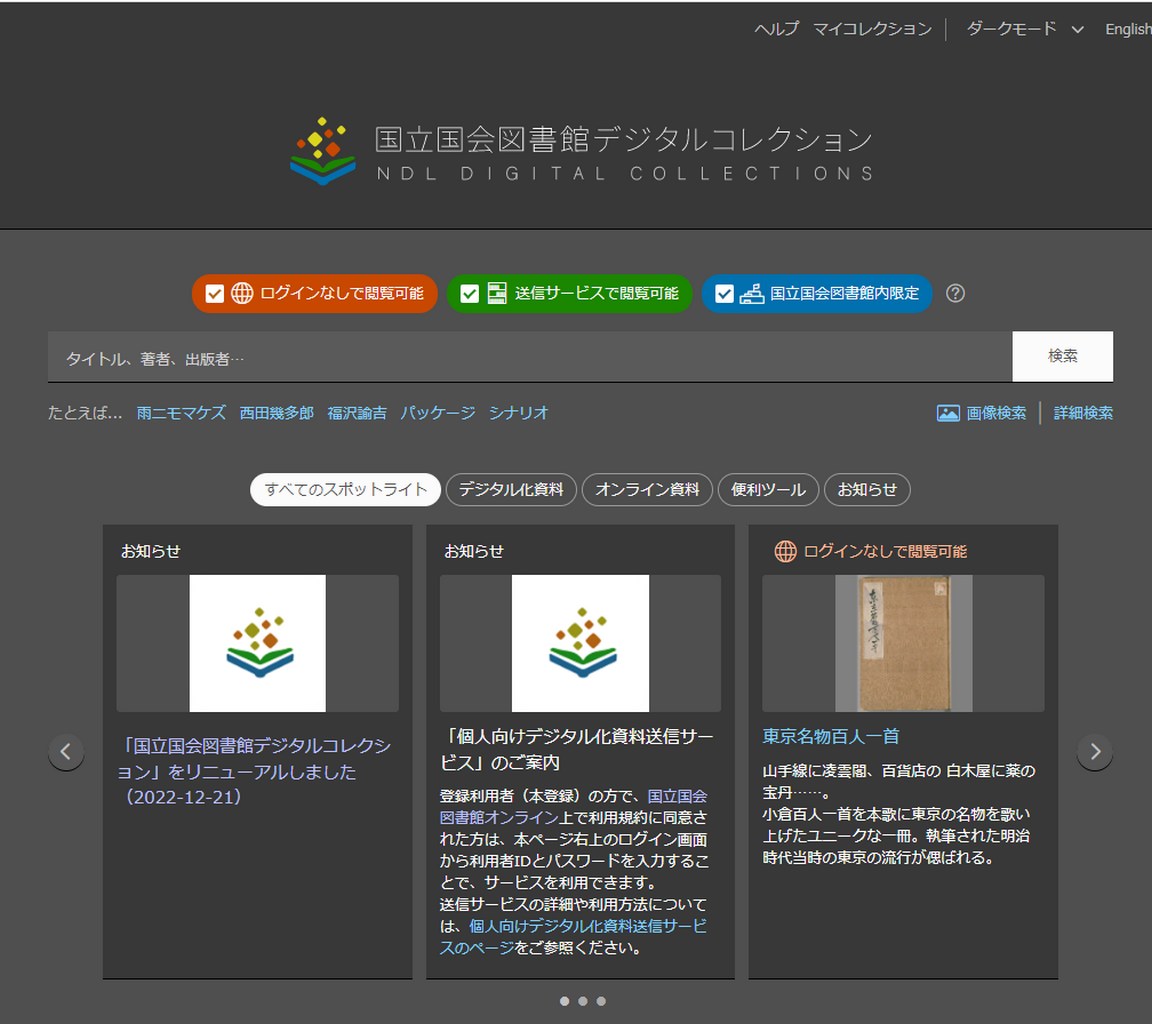This screenshot has height=1024, width=1152.
Task: Click the library building icon in blue filter
Action: point(752,293)
